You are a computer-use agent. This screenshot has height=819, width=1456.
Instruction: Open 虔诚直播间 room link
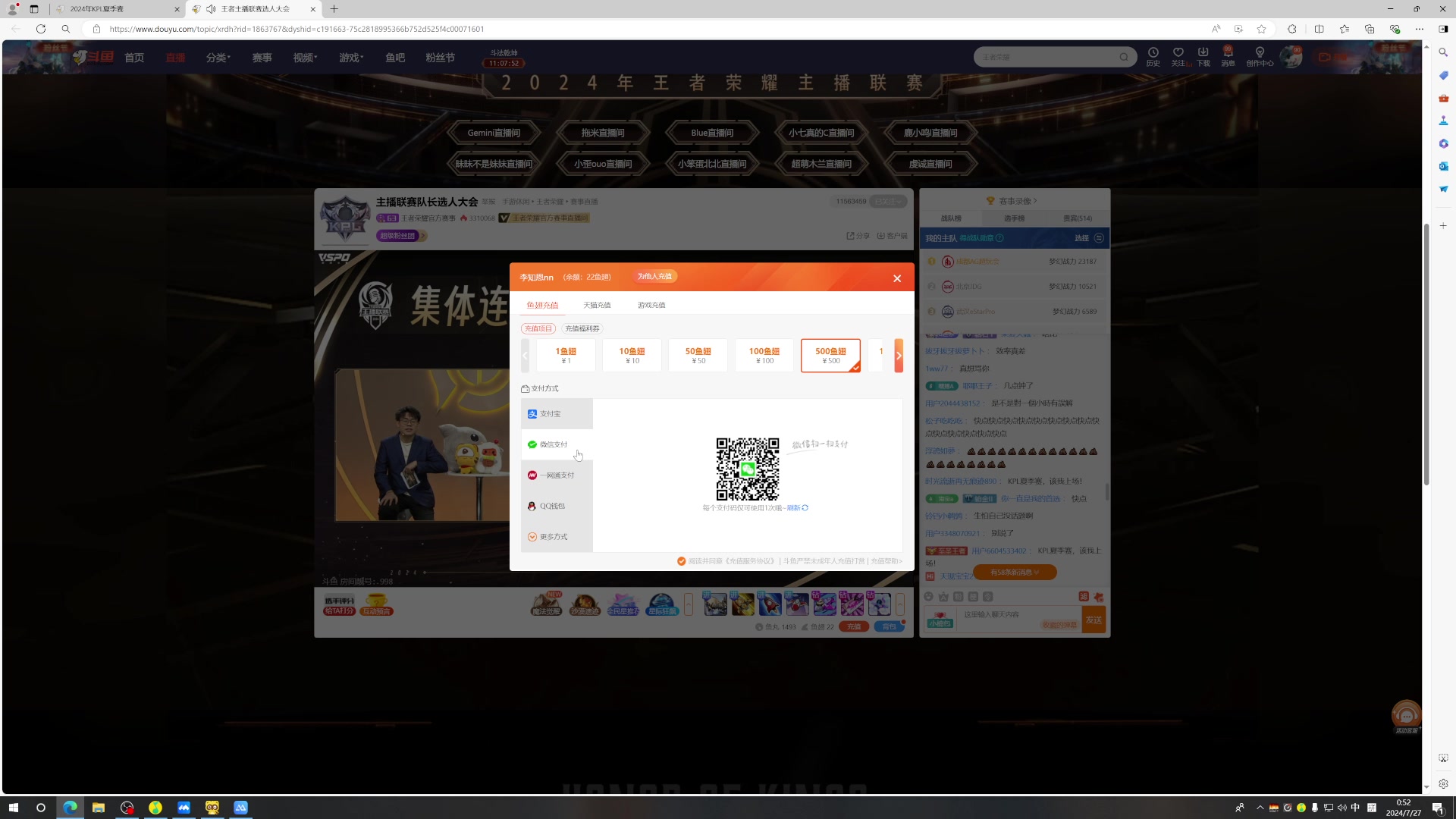coord(930,164)
